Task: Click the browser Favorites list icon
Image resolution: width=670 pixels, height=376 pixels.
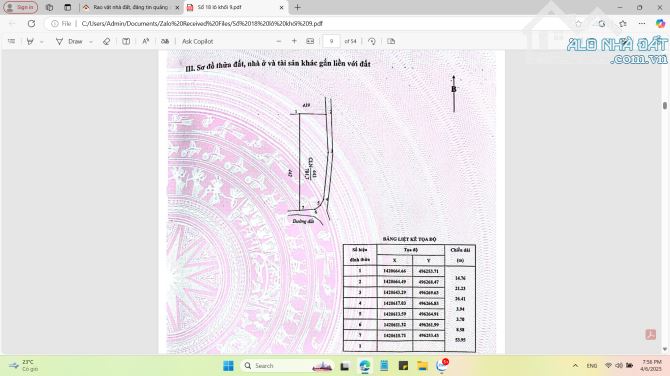Action: pyautogui.click(x=623, y=24)
